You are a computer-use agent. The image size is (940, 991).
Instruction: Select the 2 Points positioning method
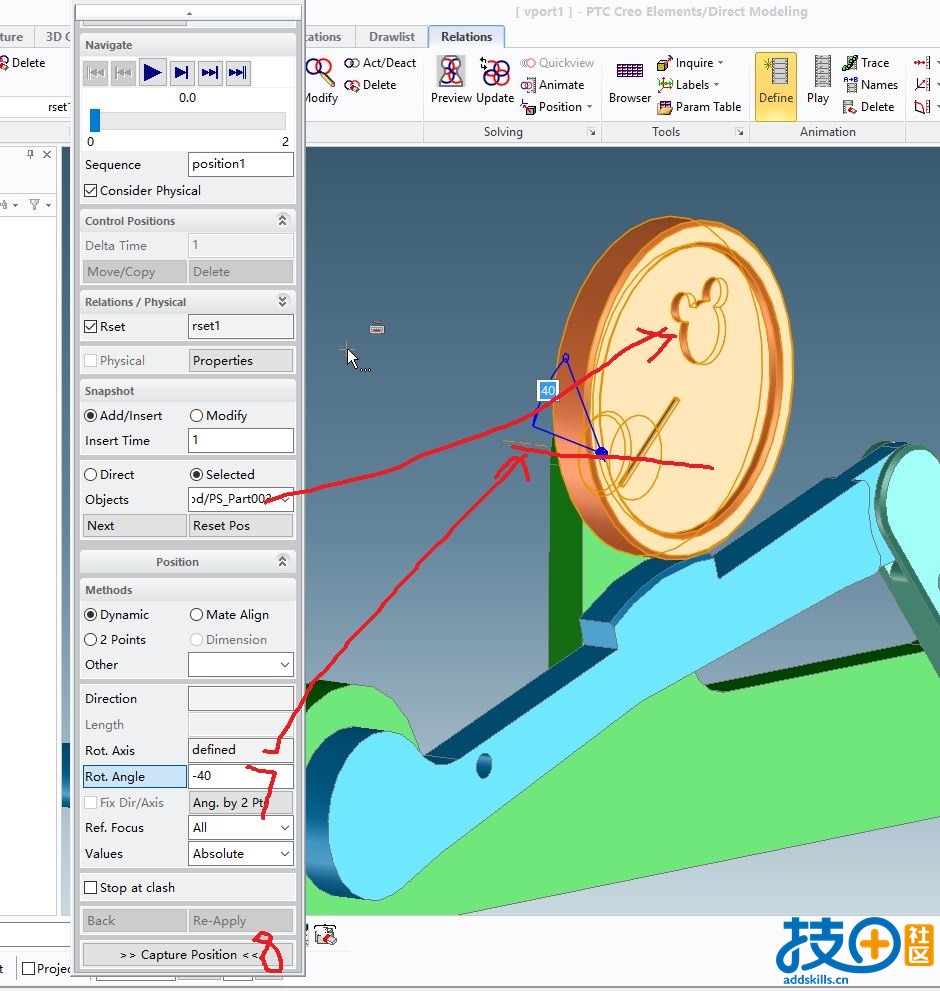91,640
